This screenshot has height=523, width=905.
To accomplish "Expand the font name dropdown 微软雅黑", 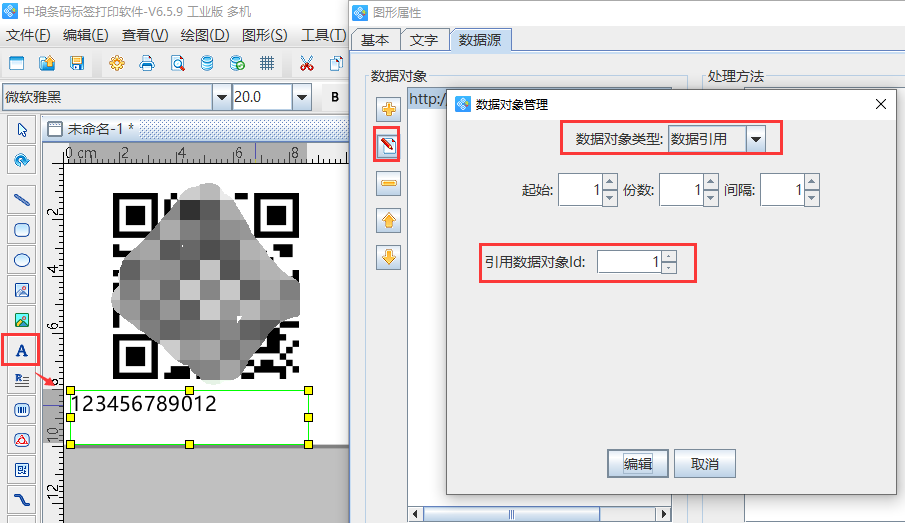I will (x=221, y=97).
